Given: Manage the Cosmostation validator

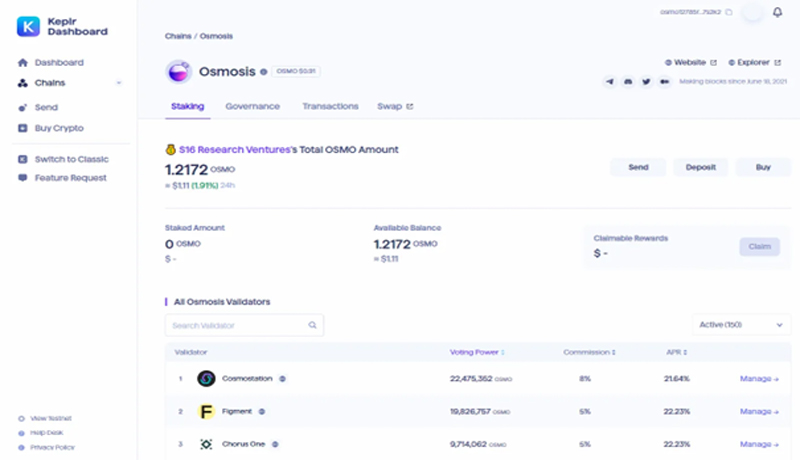Looking at the screenshot, I should 759,379.
